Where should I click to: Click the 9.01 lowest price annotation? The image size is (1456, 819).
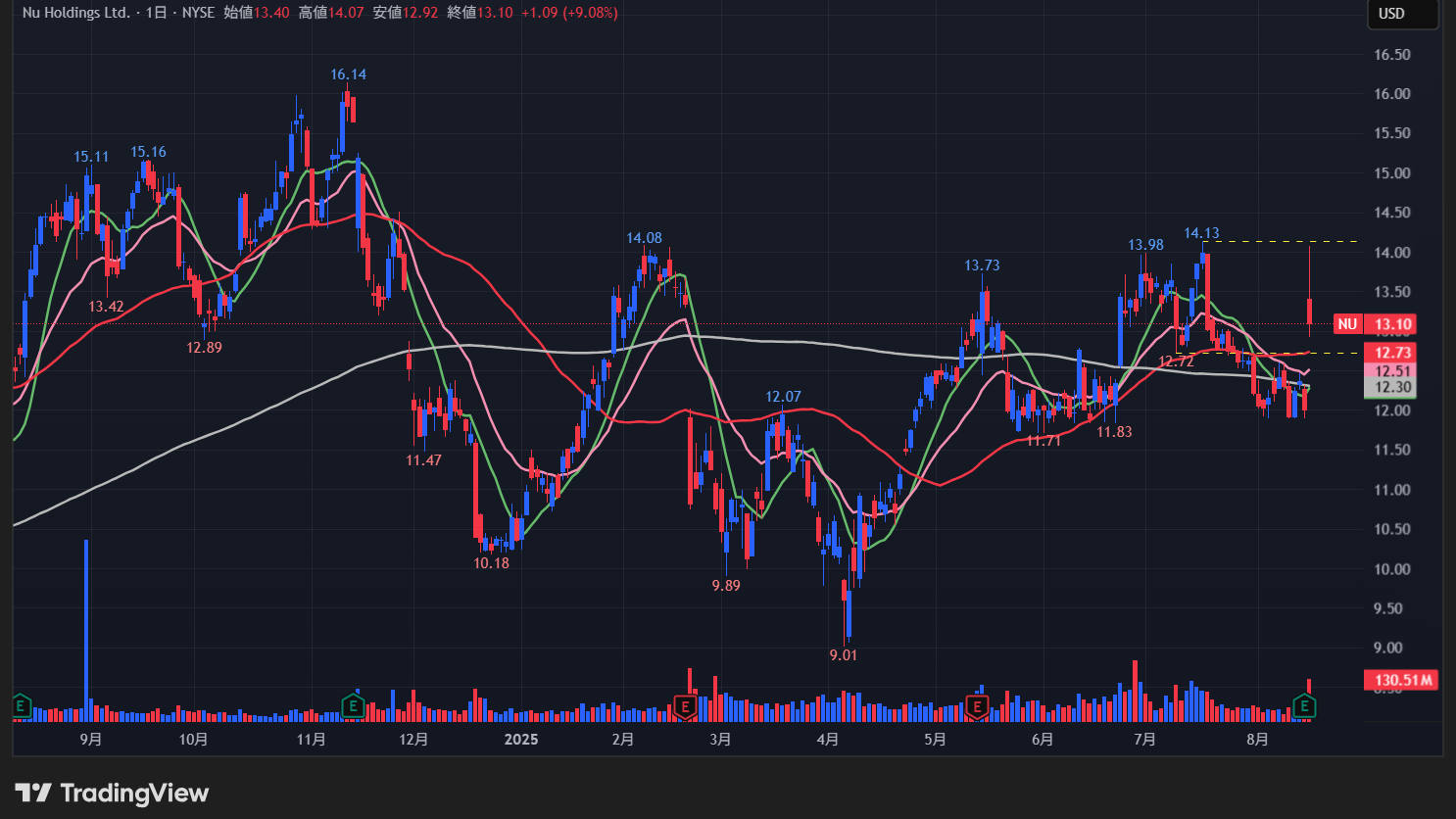point(843,655)
